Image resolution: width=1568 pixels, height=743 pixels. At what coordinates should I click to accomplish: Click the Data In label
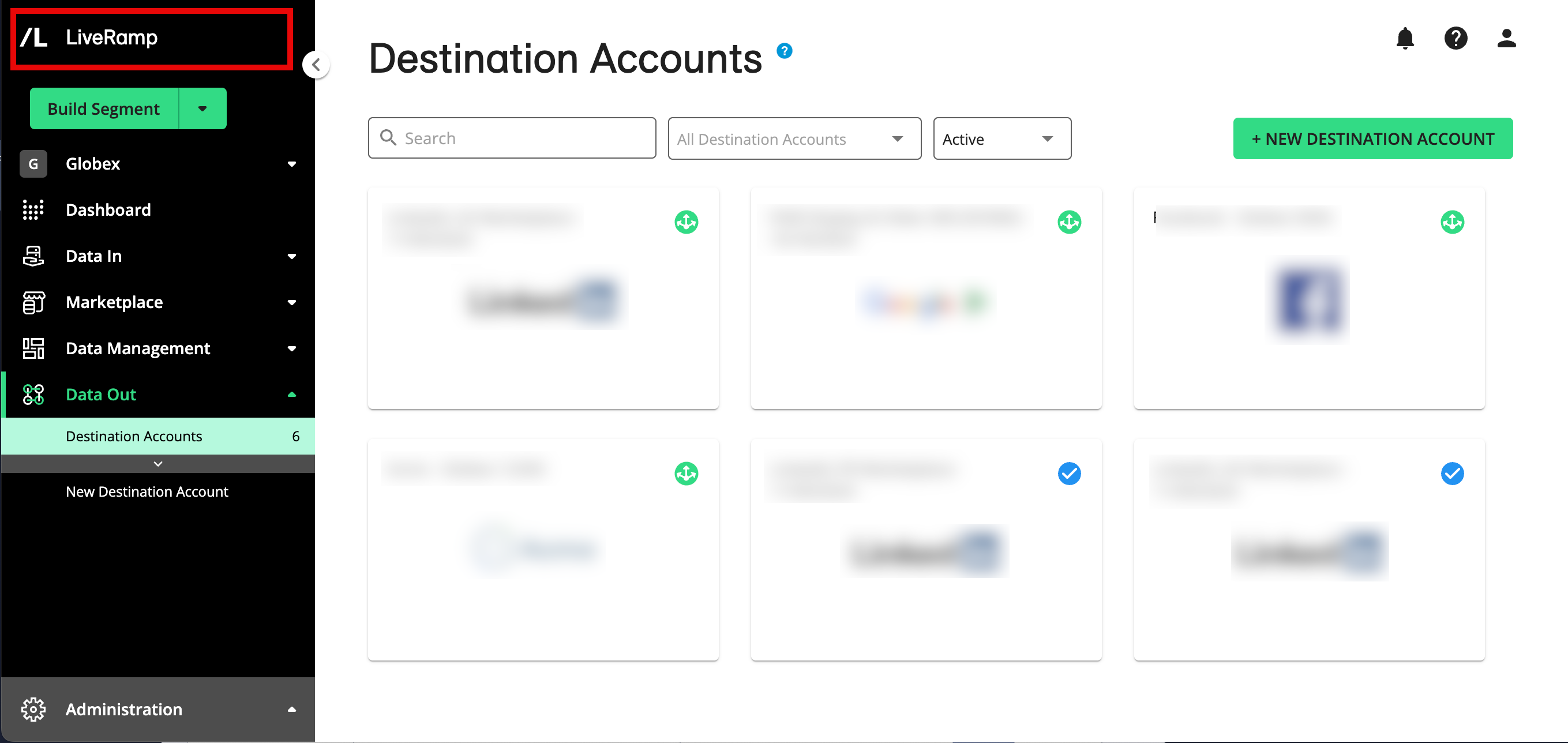[x=93, y=256]
